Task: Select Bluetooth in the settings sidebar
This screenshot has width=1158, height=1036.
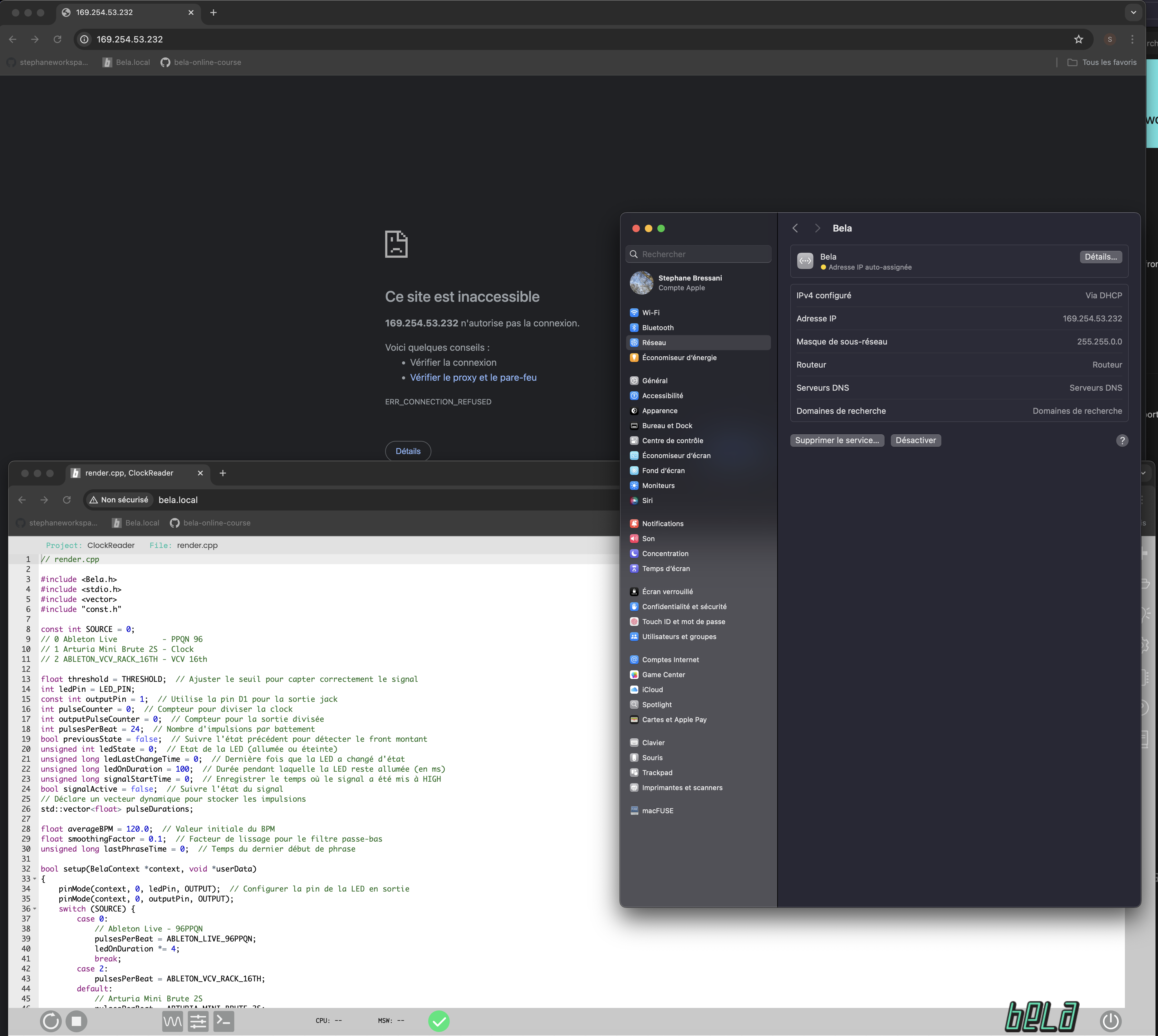Action: click(x=658, y=328)
